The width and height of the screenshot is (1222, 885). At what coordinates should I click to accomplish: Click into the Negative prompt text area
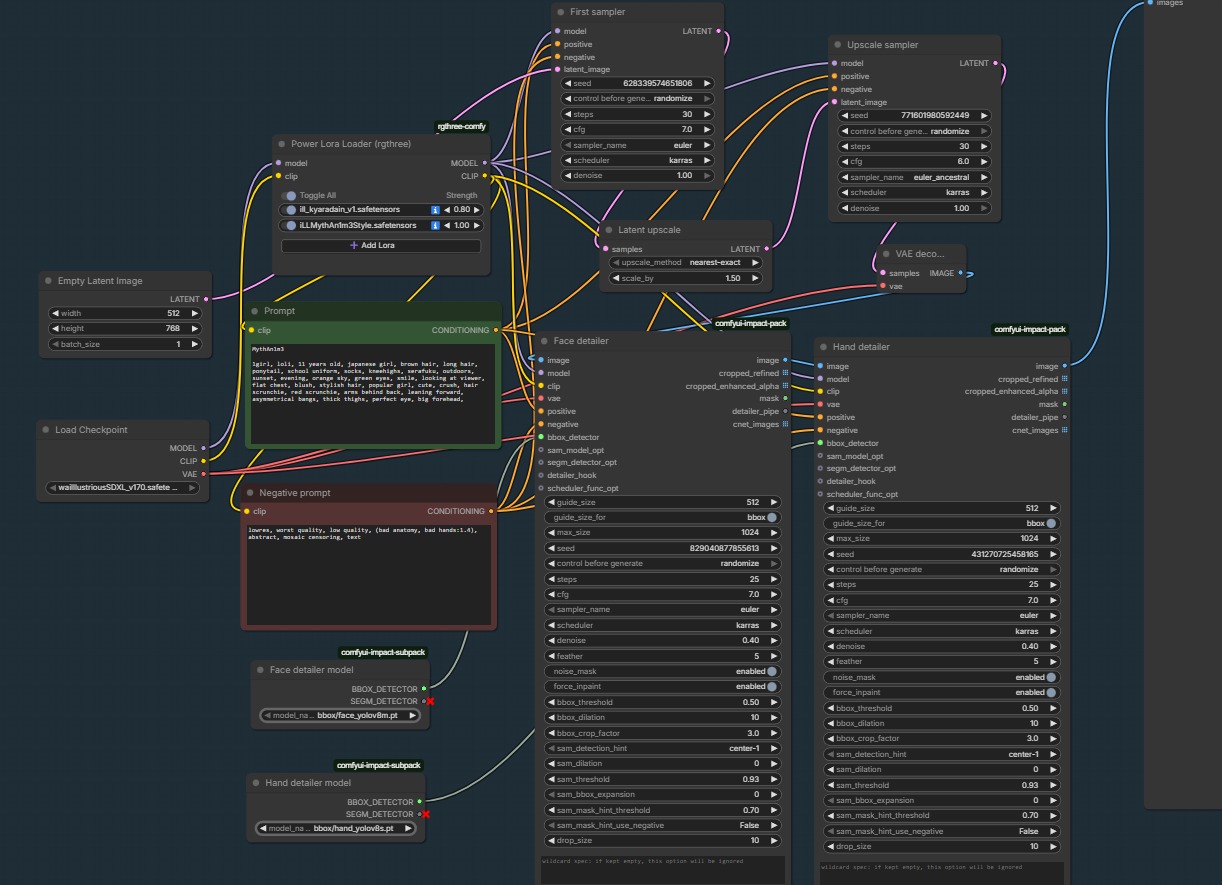tap(368, 574)
